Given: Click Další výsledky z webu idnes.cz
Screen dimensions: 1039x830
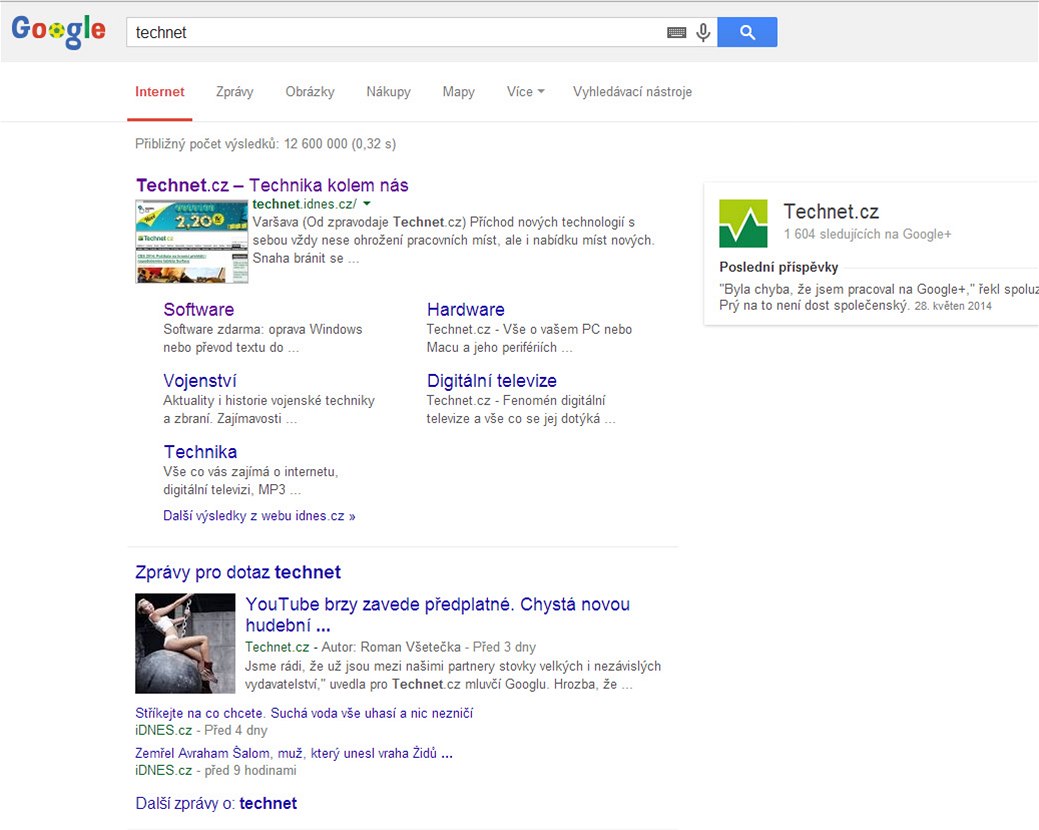Looking at the screenshot, I should (259, 516).
